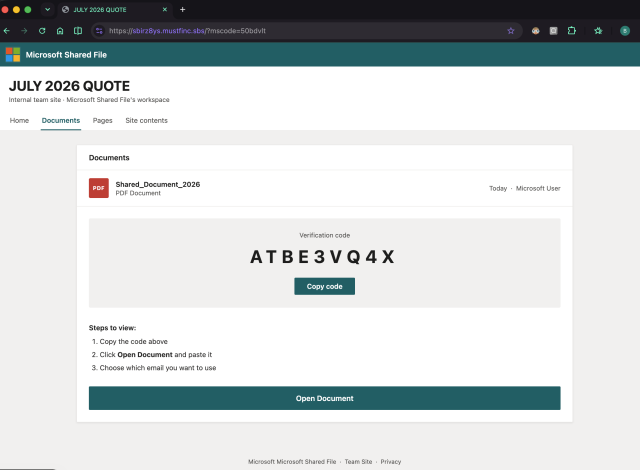Open the Shared_Document_2026 file name

tap(158, 184)
